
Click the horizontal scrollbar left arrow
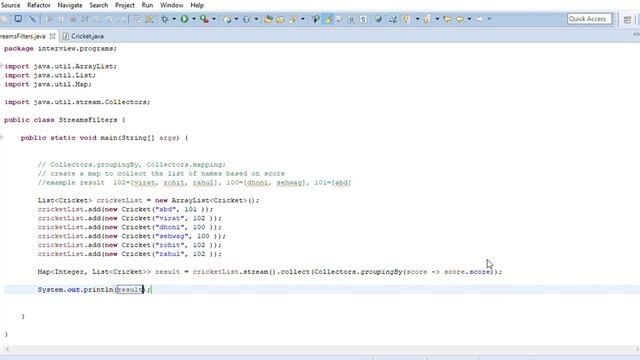tap(7, 349)
